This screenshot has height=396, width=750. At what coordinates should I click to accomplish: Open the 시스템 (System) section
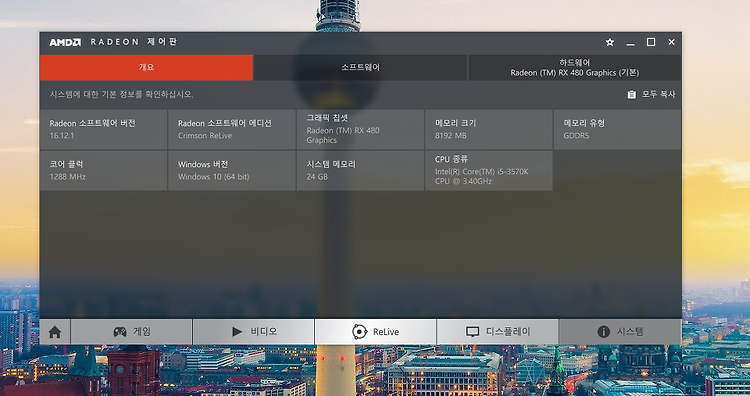point(620,332)
